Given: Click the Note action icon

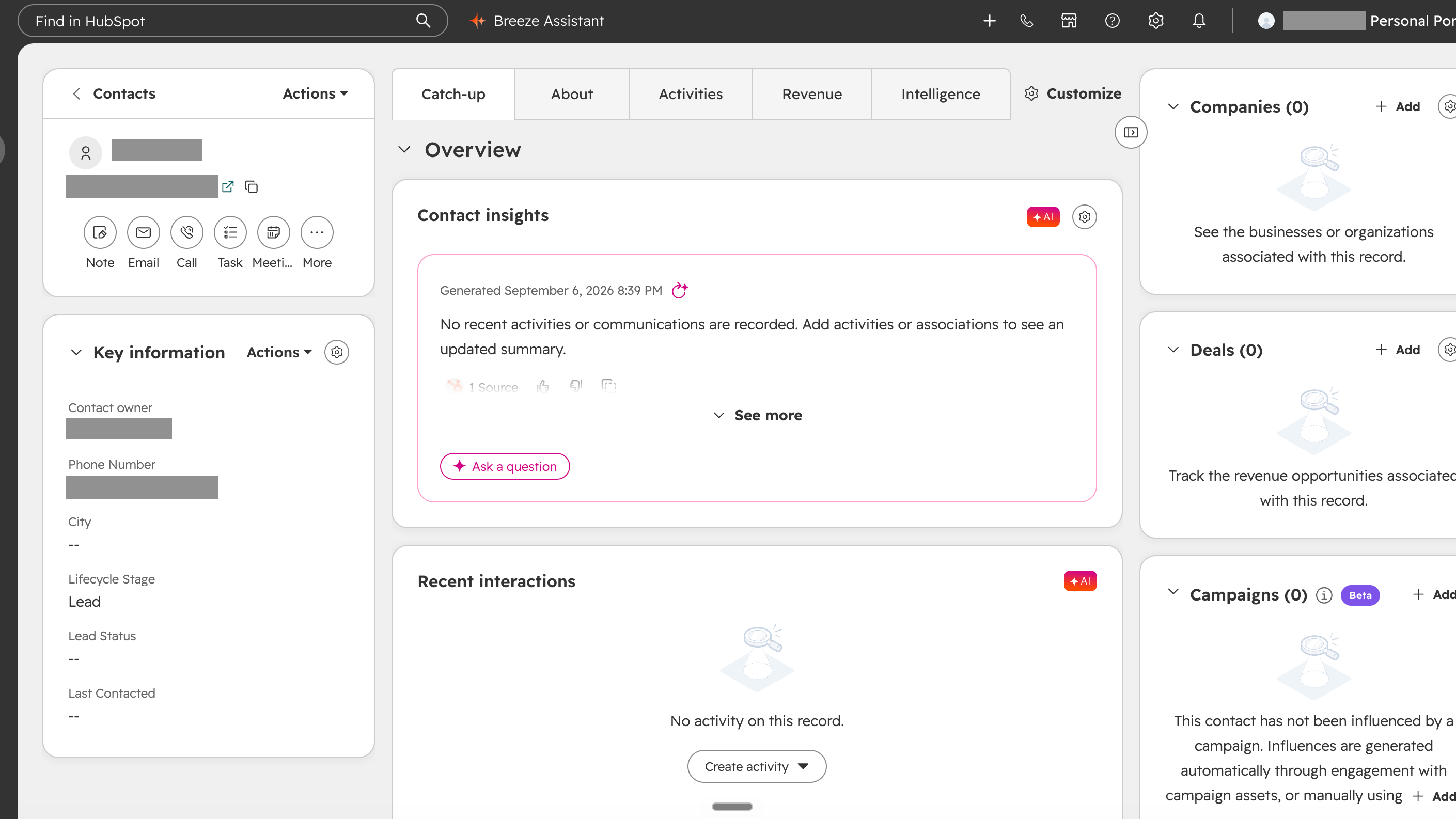Looking at the screenshot, I should click(100, 232).
